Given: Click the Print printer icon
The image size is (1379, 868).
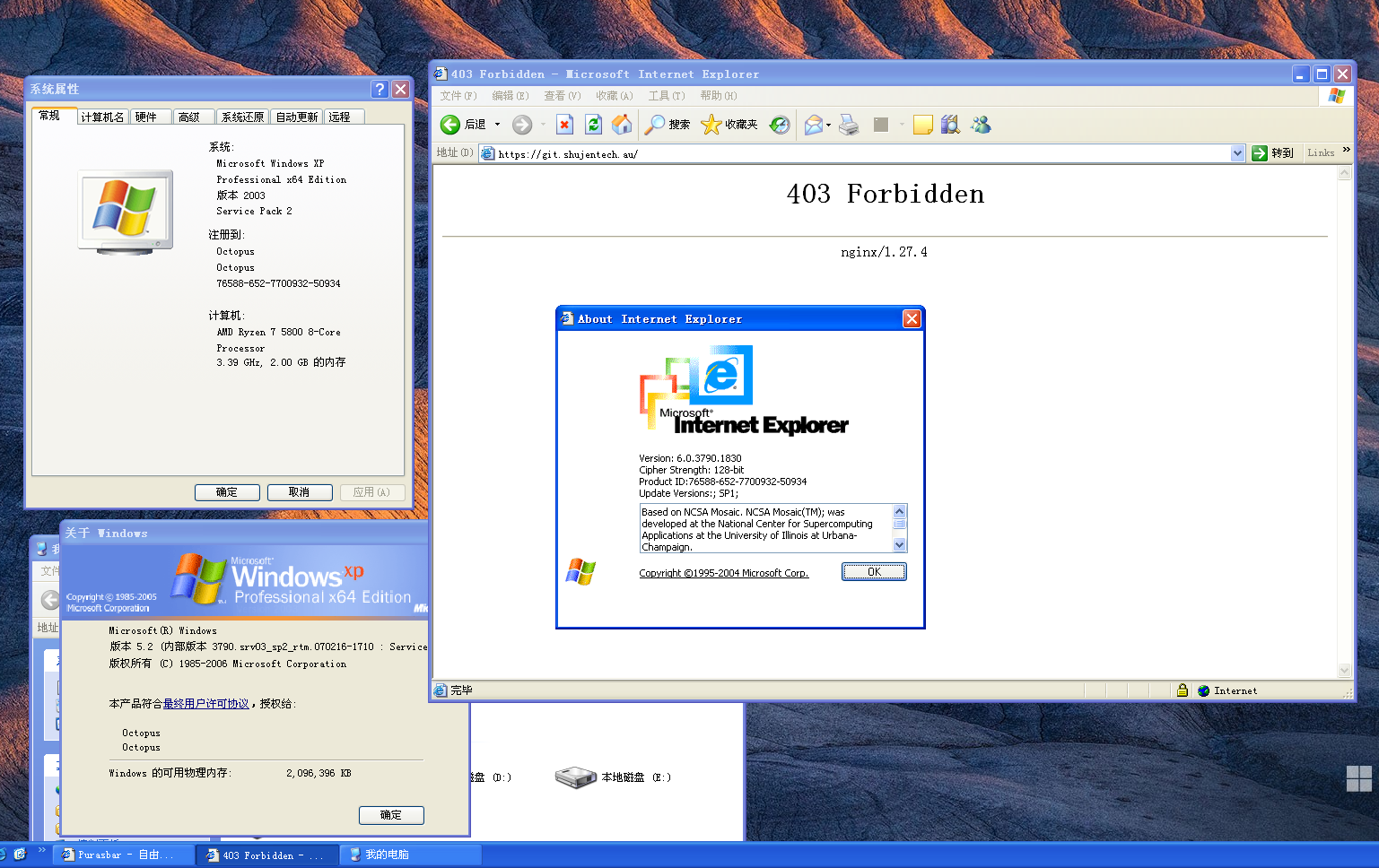Looking at the screenshot, I should [x=849, y=125].
